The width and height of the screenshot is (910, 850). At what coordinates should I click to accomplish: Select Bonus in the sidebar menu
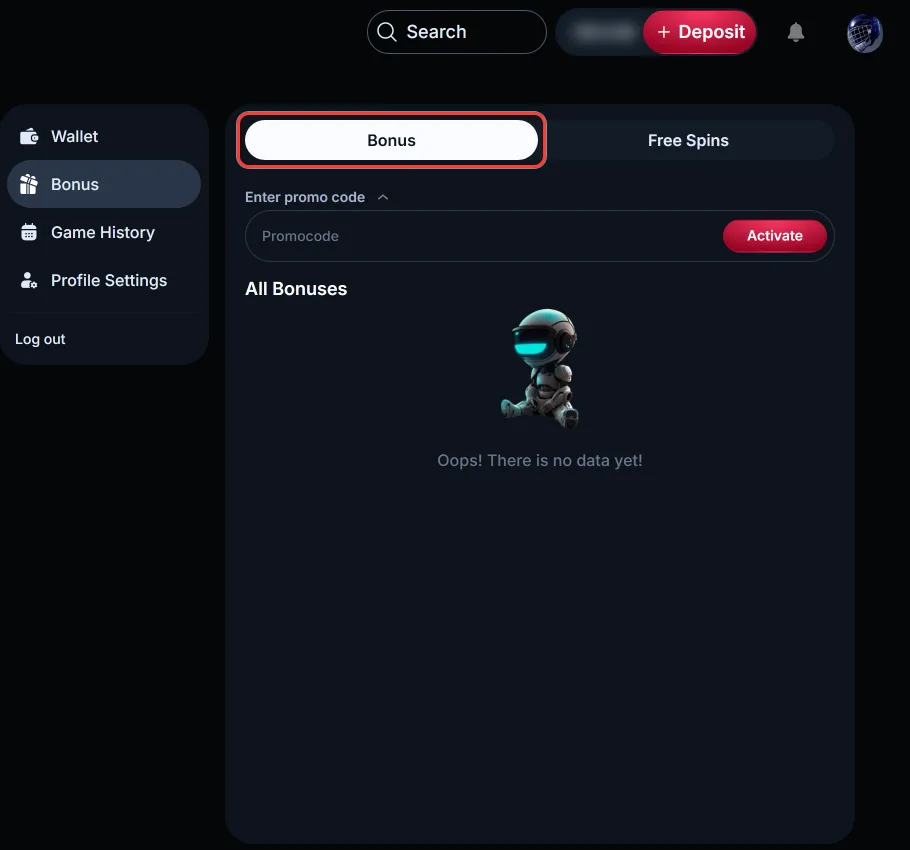pyautogui.click(x=104, y=184)
